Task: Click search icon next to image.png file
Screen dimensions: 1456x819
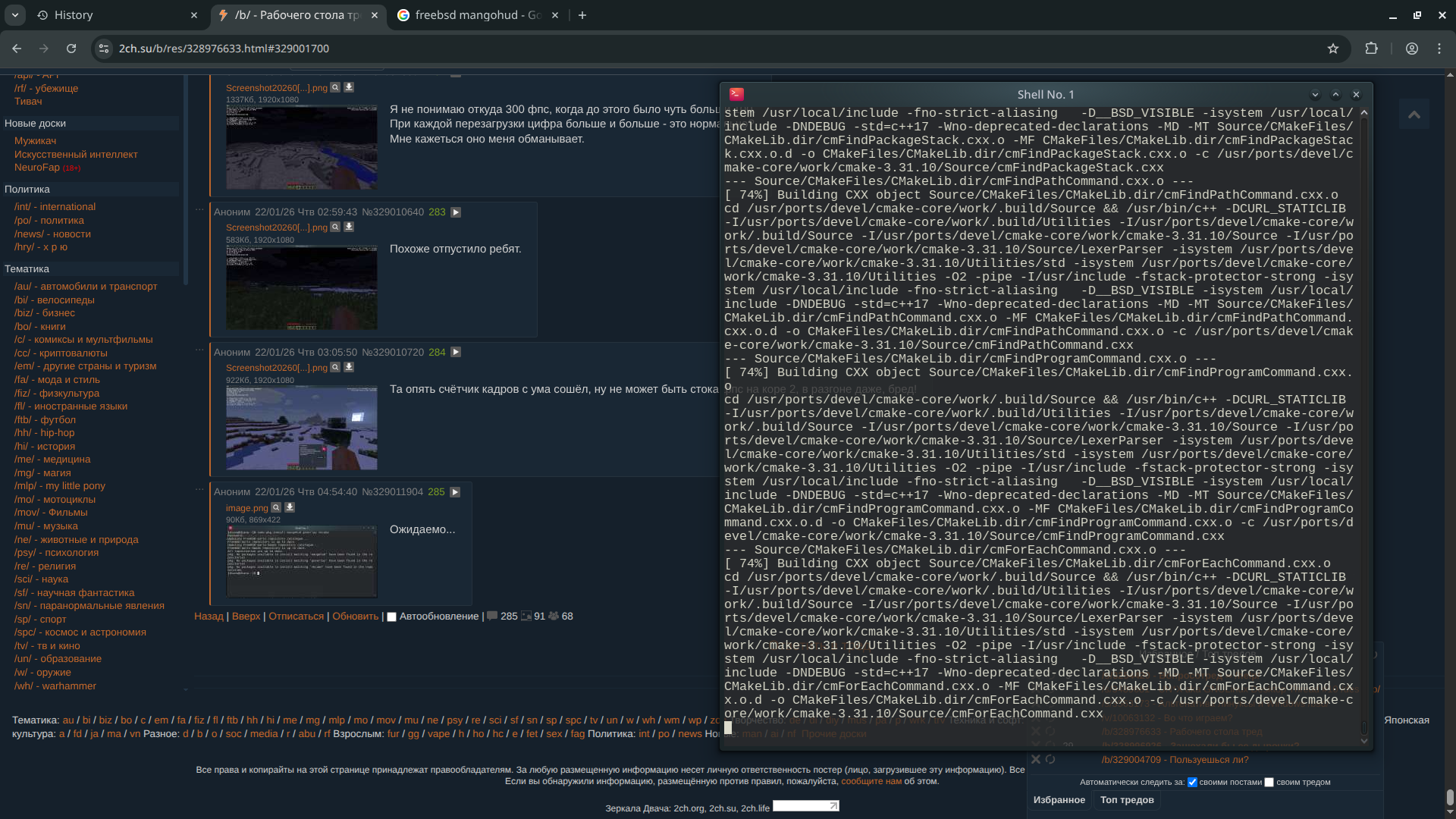Action: 276,507
